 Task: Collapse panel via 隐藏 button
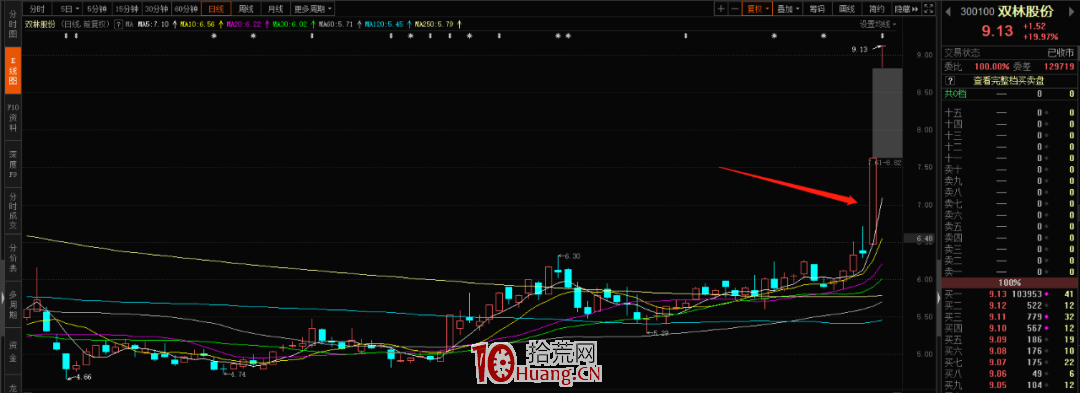pyautogui.click(x=906, y=9)
